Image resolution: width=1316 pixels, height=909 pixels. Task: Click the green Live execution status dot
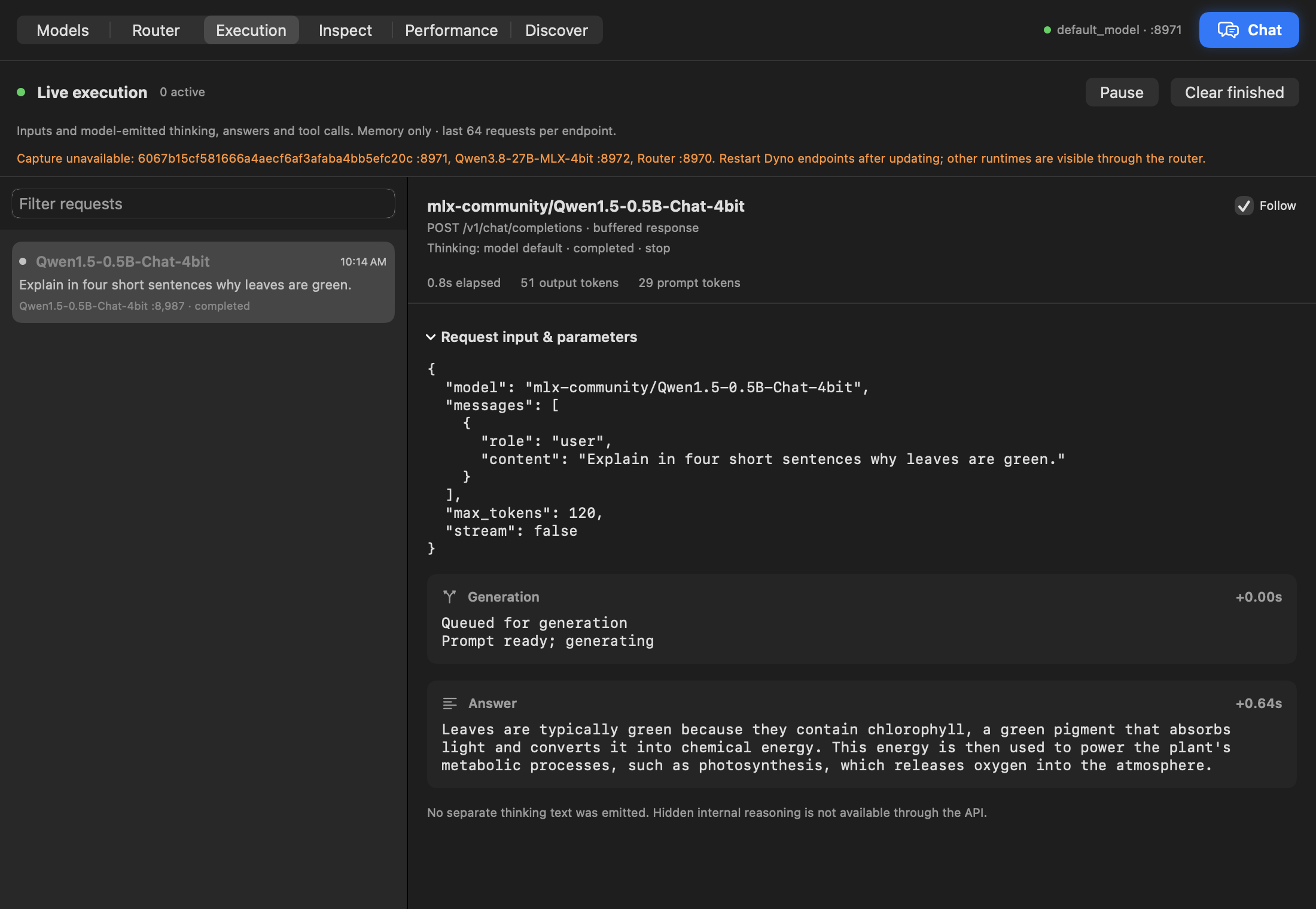(x=22, y=92)
